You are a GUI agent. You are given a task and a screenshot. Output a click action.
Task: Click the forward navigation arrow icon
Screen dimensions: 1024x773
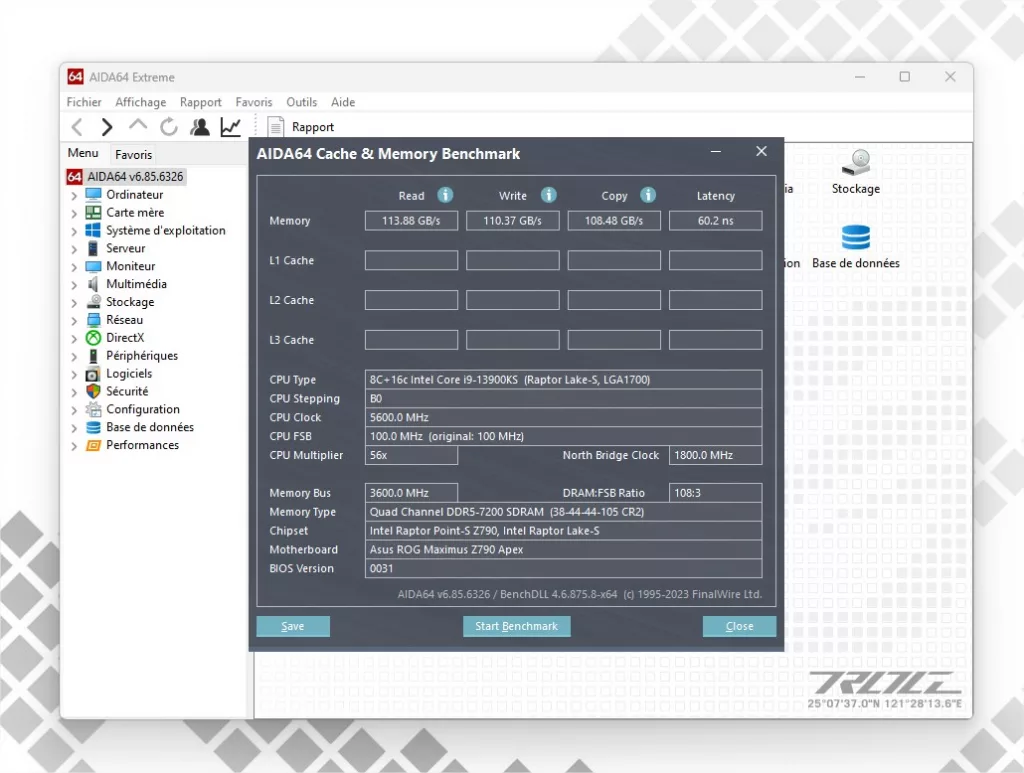click(107, 127)
